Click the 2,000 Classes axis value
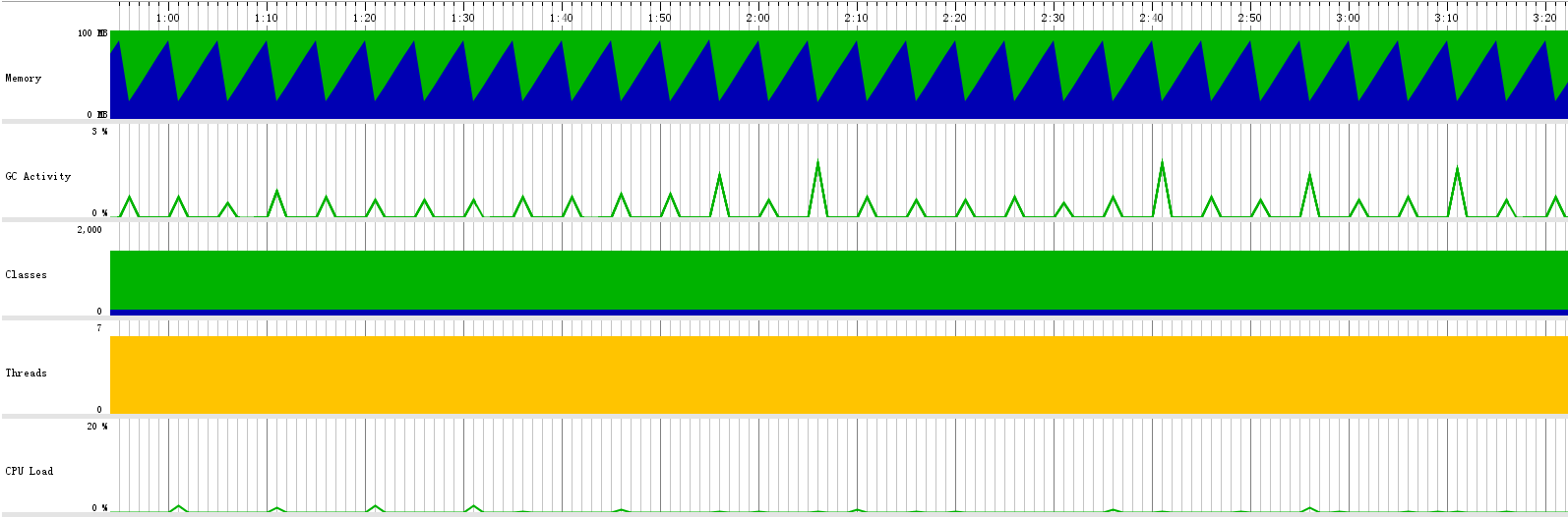 90,230
